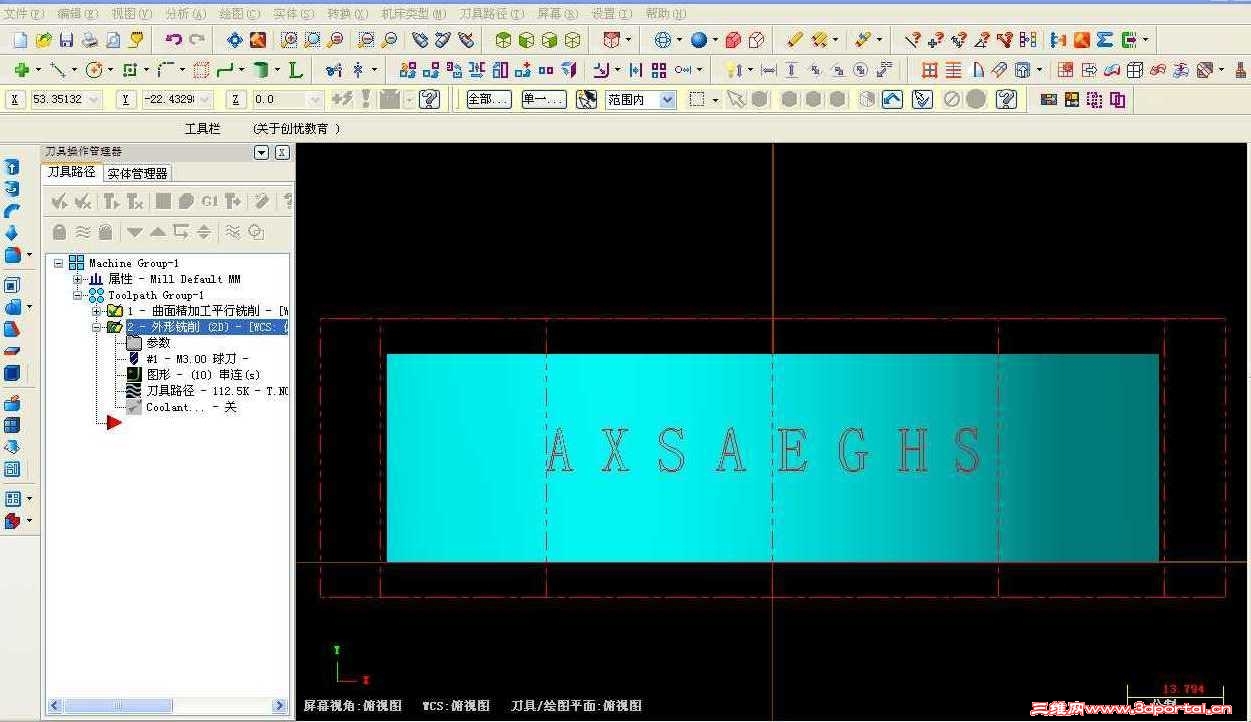This screenshot has height=722, width=1251.
Task: Click the X coordinate lock button
Action: pos(15,99)
